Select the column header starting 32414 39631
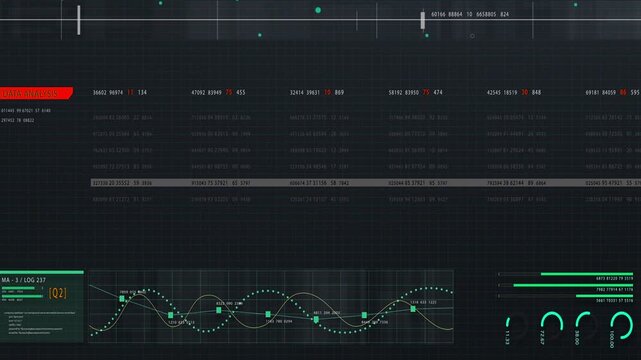The height and width of the screenshot is (360, 641). [x=317, y=93]
